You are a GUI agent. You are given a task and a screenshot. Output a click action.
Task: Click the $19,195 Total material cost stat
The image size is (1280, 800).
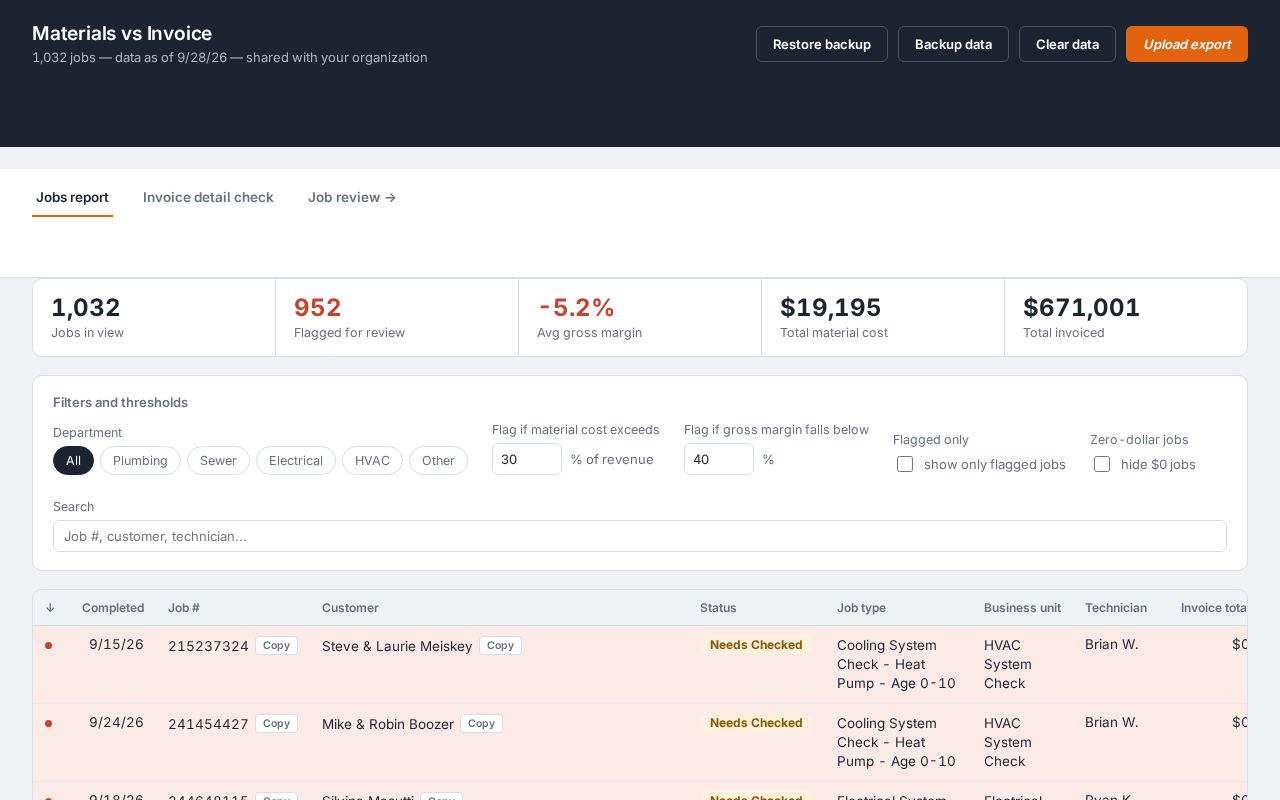(x=883, y=317)
